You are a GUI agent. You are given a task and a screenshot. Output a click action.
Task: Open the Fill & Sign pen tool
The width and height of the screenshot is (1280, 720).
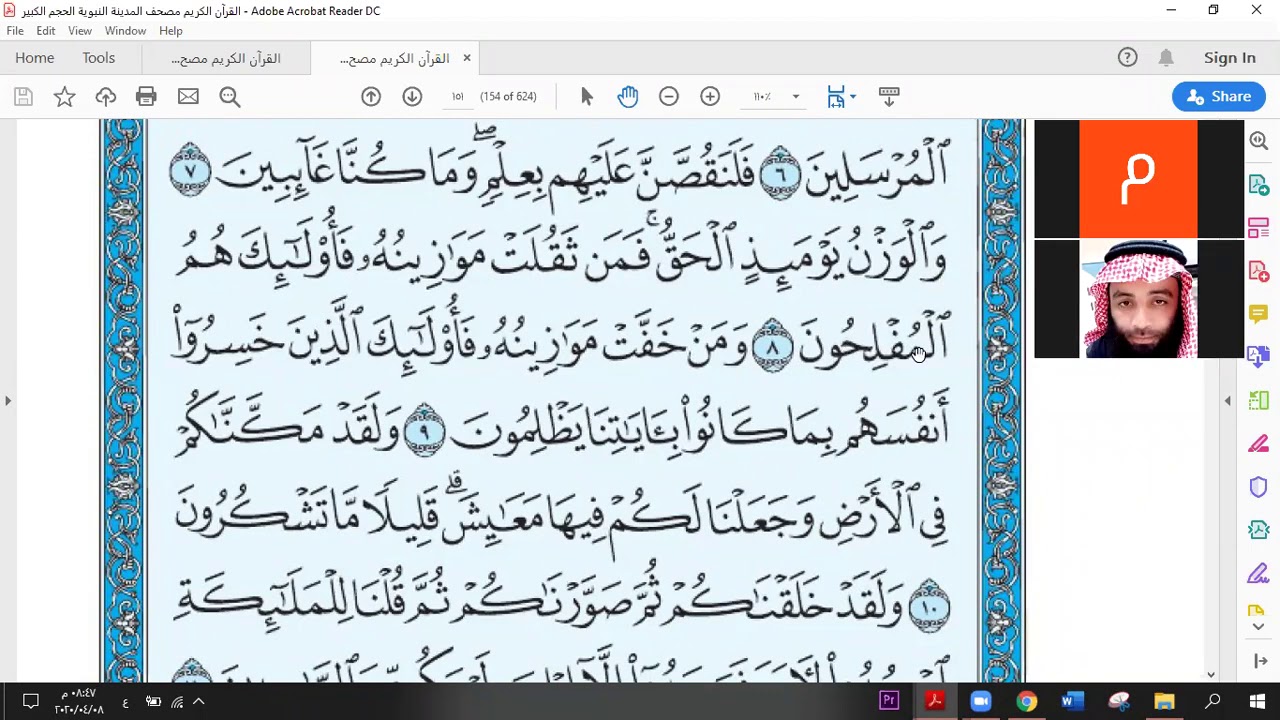[1259, 573]
